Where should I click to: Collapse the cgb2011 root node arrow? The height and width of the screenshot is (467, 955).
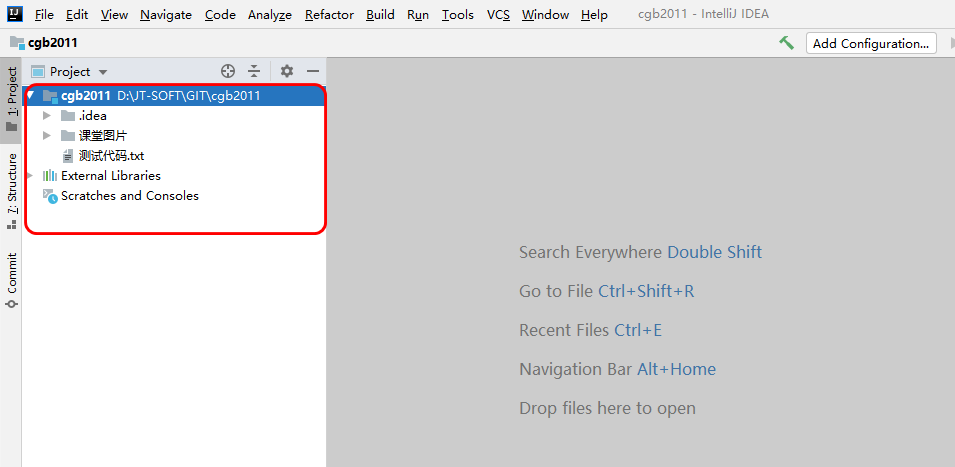(30, 95)
